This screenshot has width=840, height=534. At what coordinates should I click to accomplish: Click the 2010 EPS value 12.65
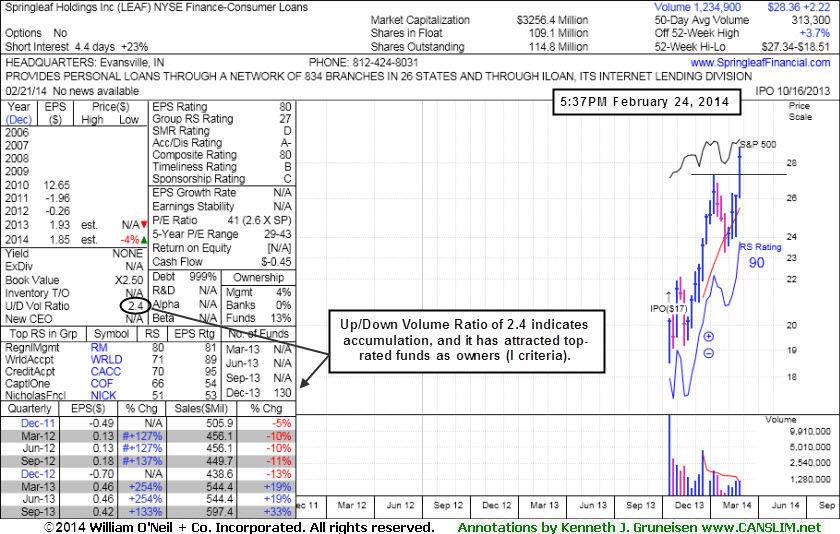click(x=56, y=185)
